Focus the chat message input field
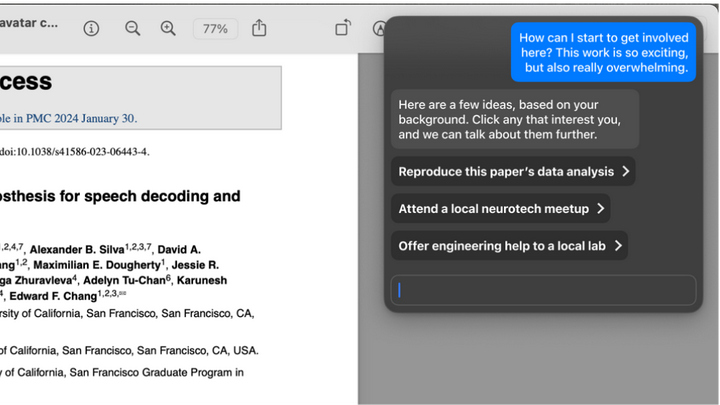720x405 pixels. tap(541, 290)
